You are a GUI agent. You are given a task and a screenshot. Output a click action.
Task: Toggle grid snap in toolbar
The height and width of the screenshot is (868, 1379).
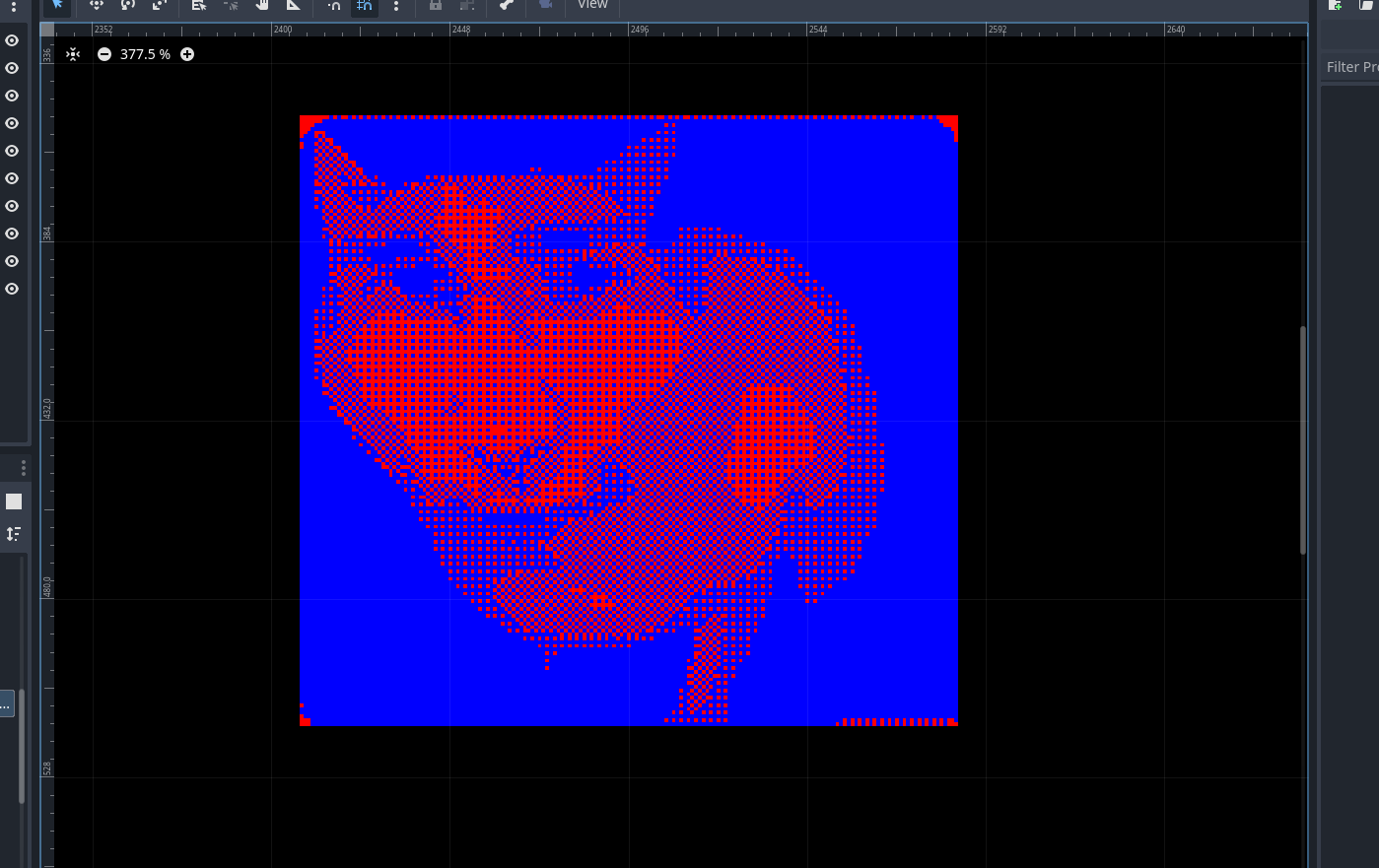(x=365, y=4)
